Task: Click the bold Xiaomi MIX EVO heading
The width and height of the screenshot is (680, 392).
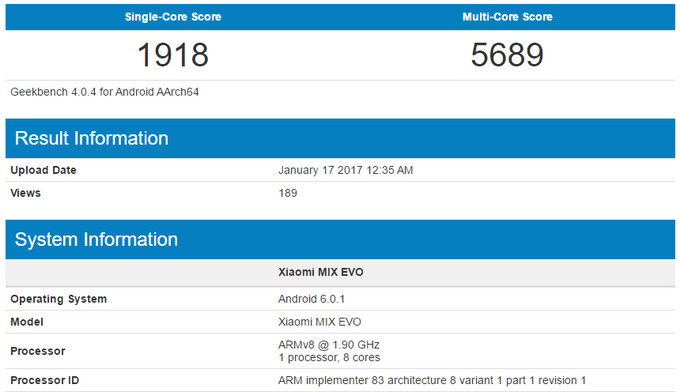Action: 321,272
